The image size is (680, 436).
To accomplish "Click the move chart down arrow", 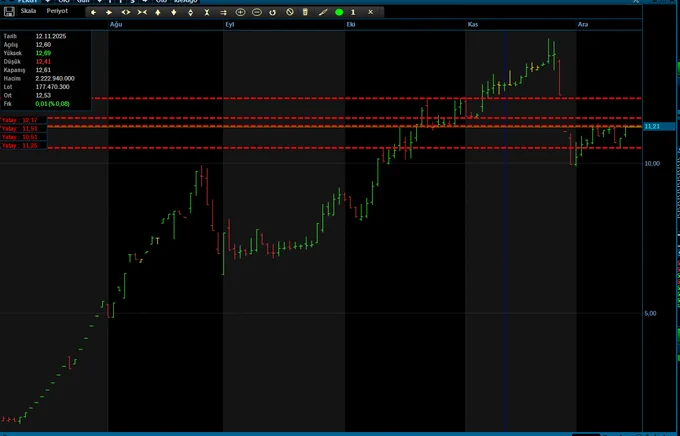I will point(174,13).
